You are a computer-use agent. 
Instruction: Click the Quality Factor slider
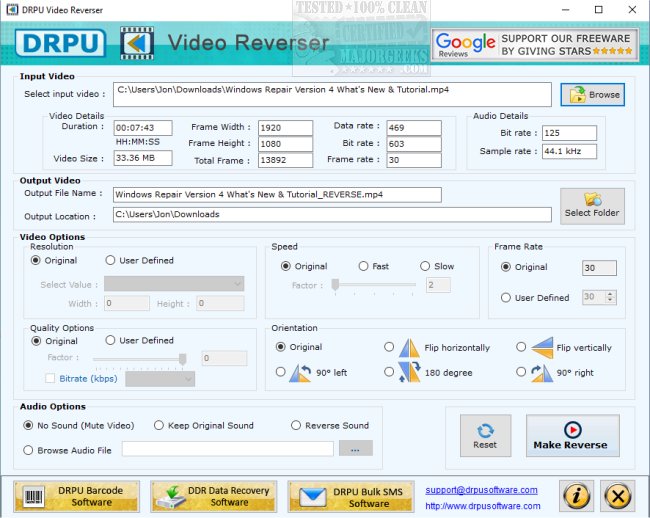[140, 359]
